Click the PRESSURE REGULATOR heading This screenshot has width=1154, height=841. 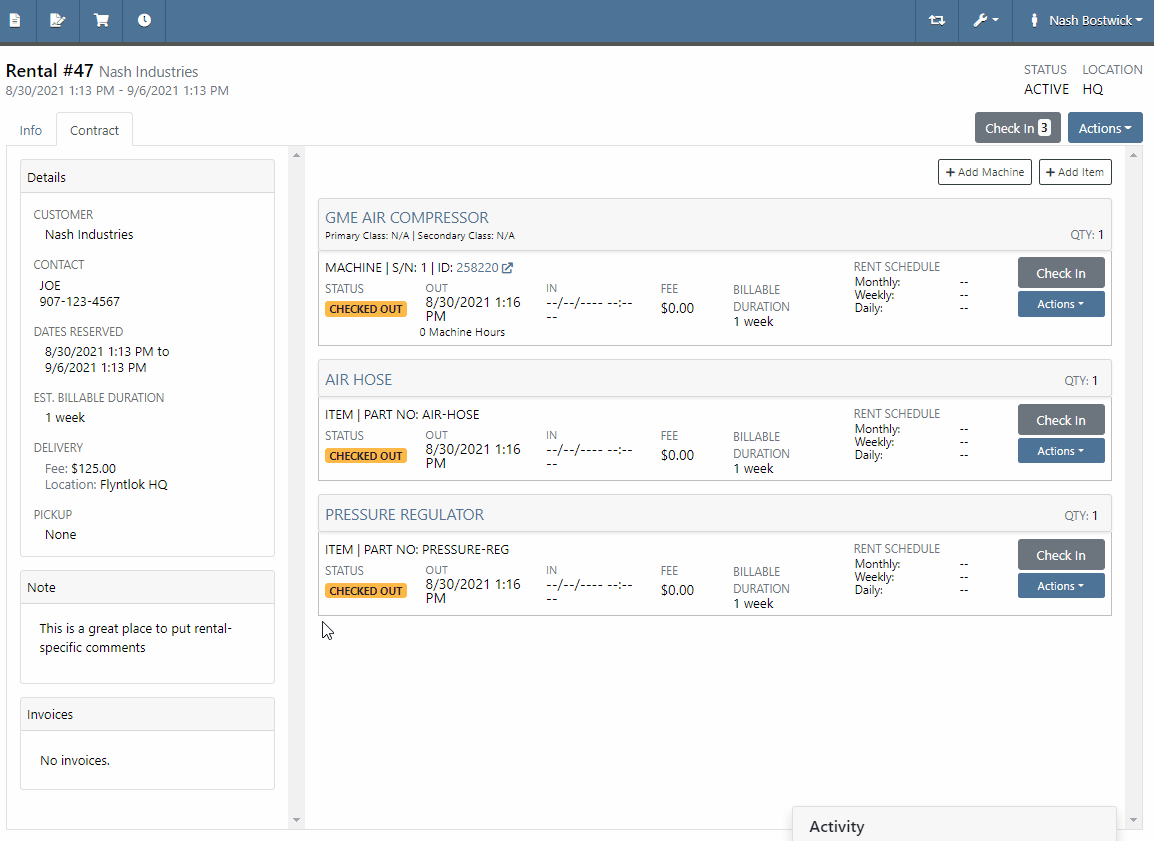[405, 514]
